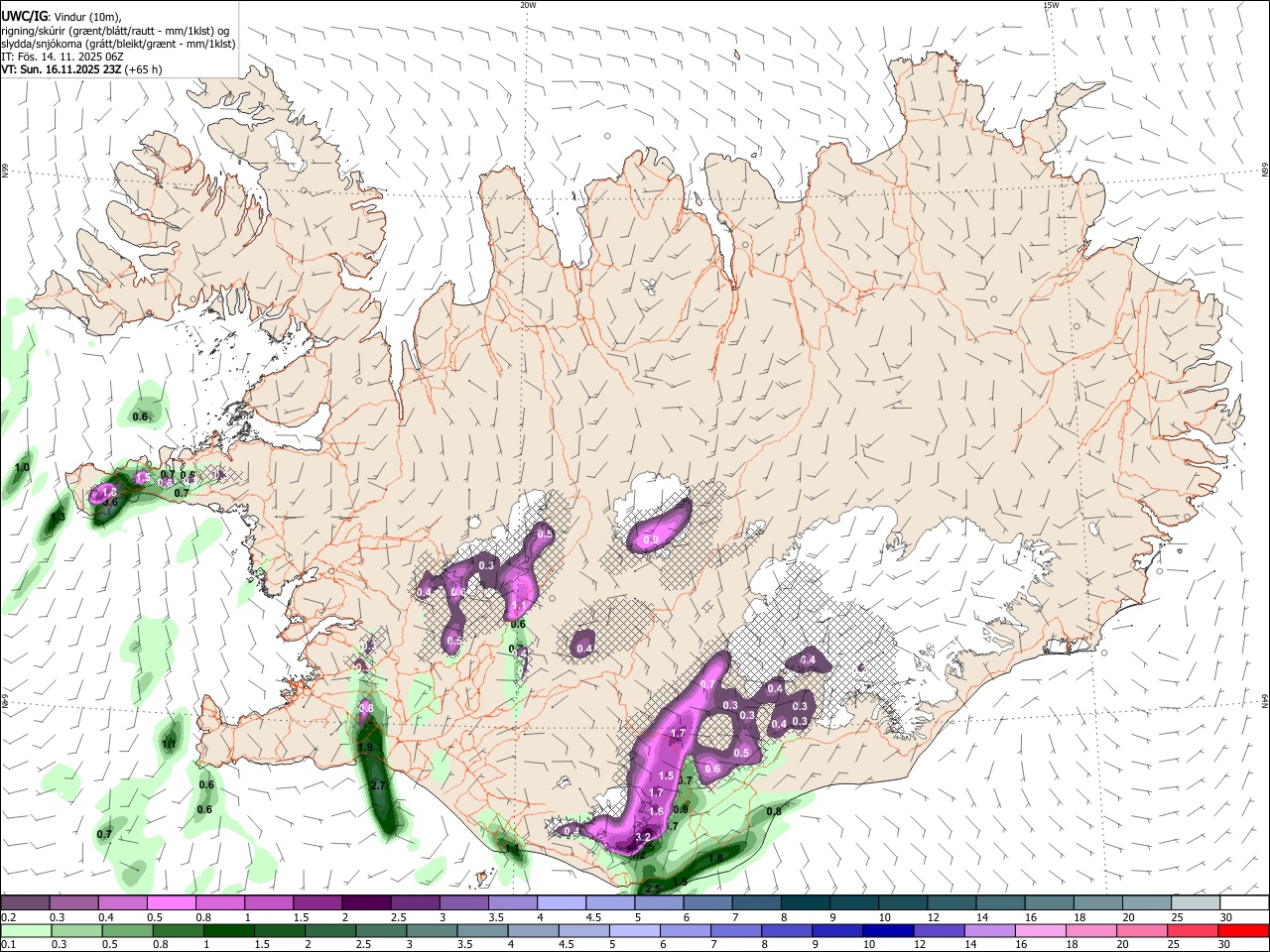Screen dimensions: 1270x952
Task: Click the UWC/IG title label
Action: click(23, 16)
